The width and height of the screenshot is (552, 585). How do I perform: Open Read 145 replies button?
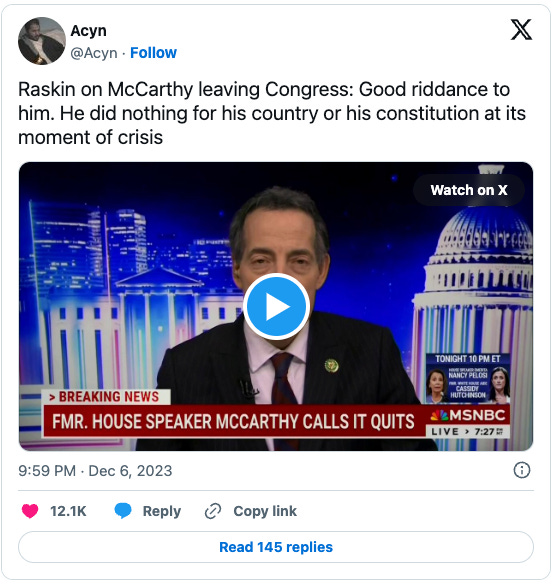276,547
